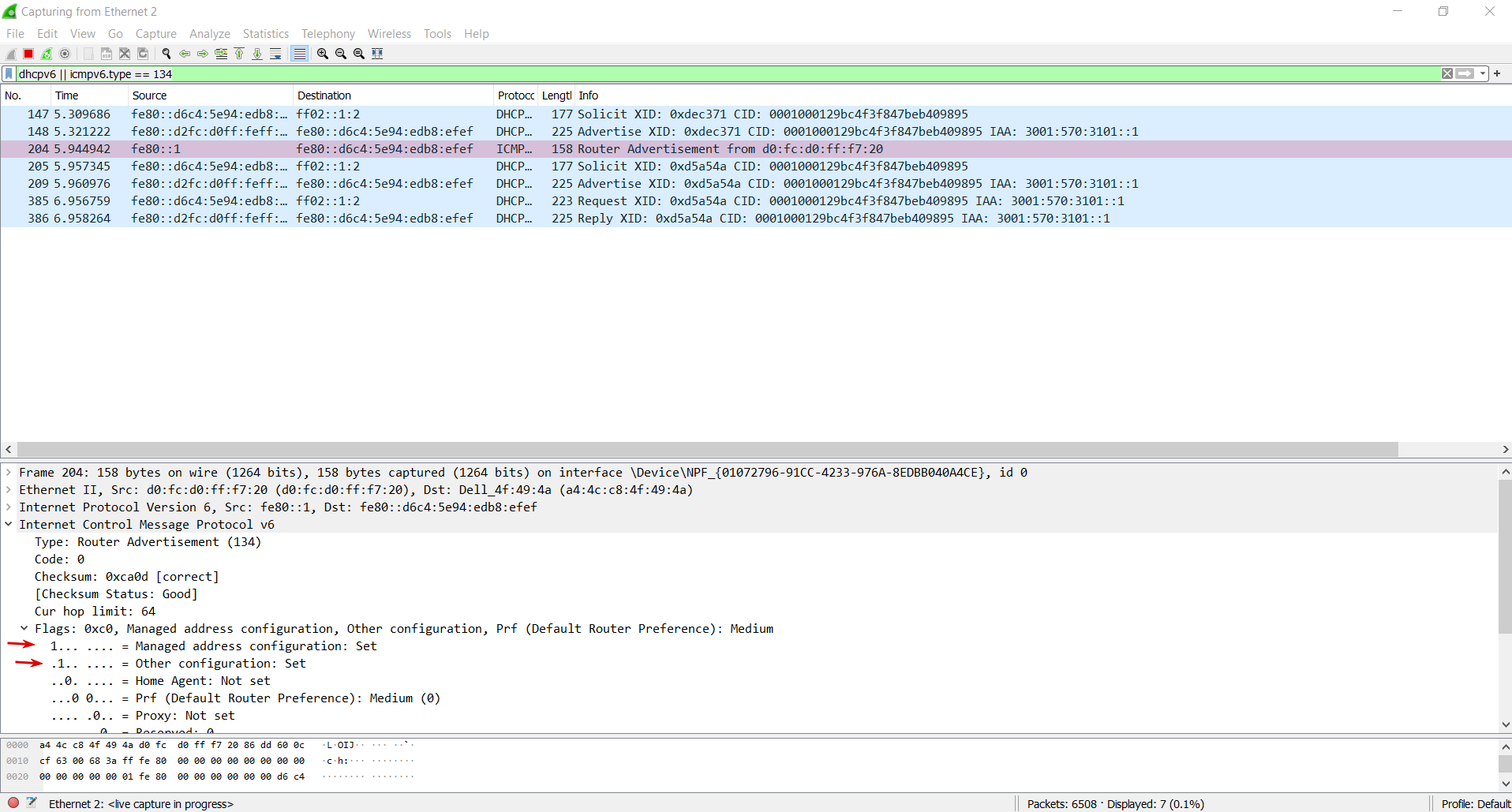
Task: Click the go to specified packet icon
Action: (221, 54)
